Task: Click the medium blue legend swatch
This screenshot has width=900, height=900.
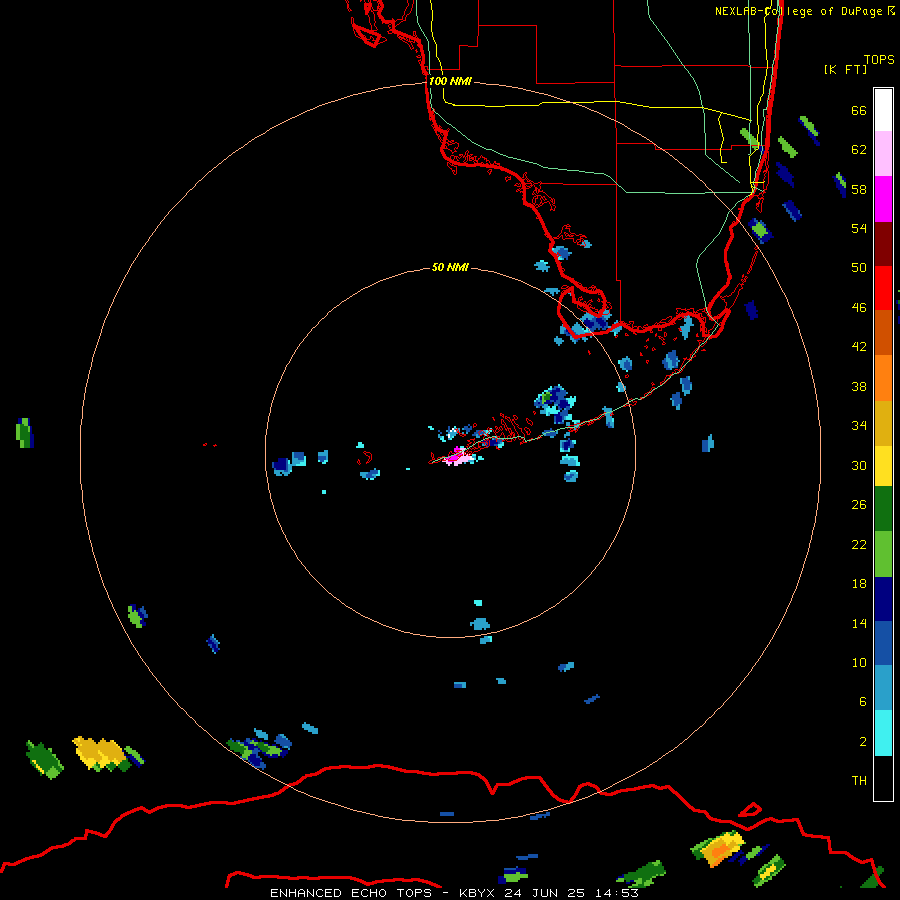Action: click(883, 643)
